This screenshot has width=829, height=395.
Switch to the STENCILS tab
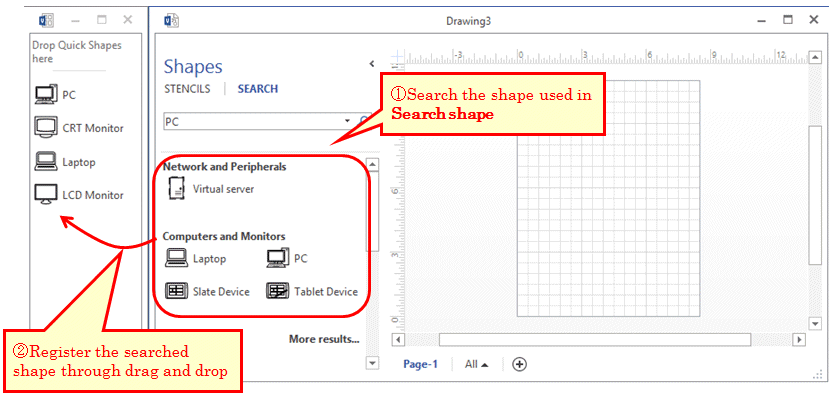[x=187, y=89]
